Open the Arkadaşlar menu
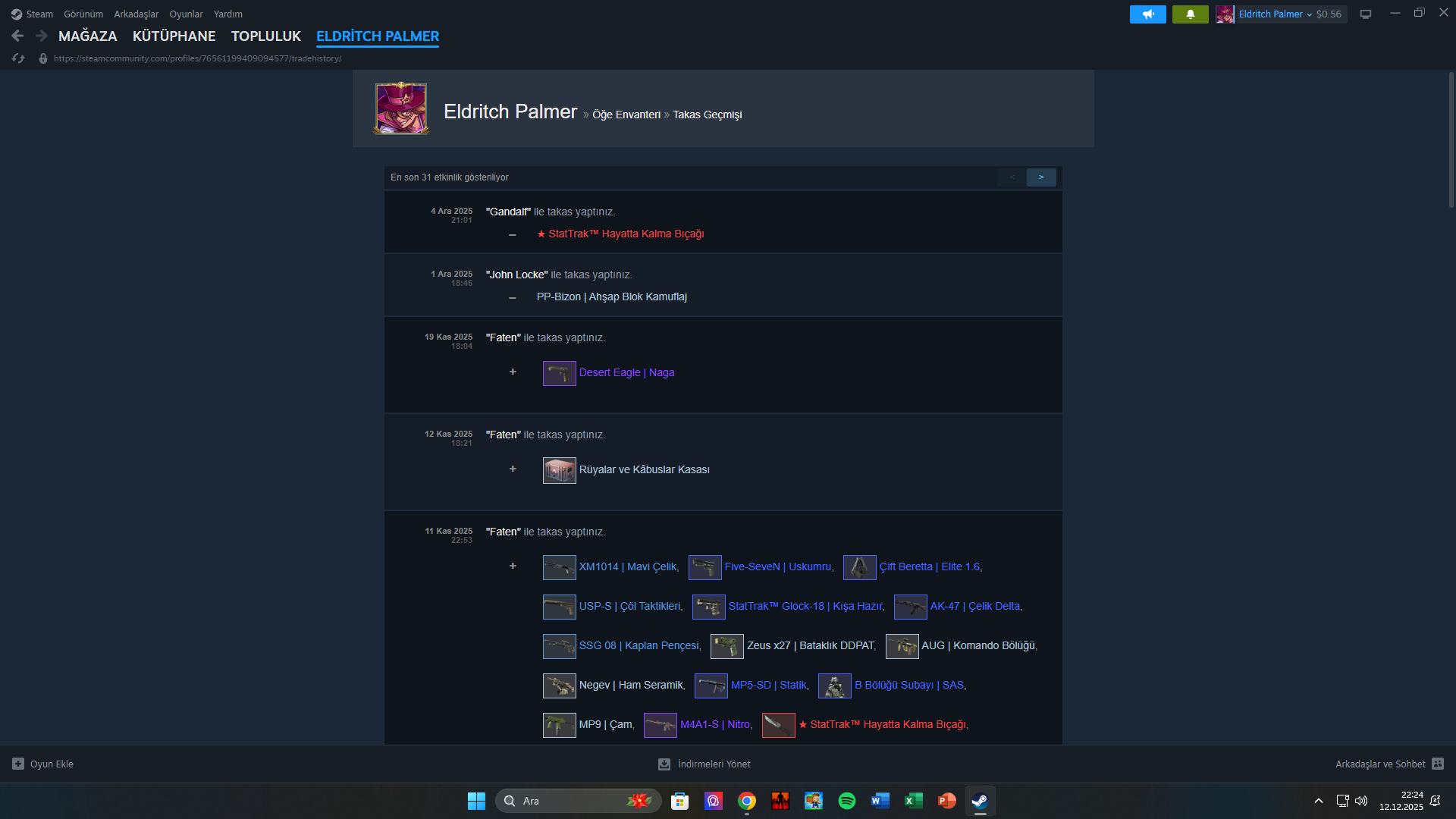 tap(136, 14)
